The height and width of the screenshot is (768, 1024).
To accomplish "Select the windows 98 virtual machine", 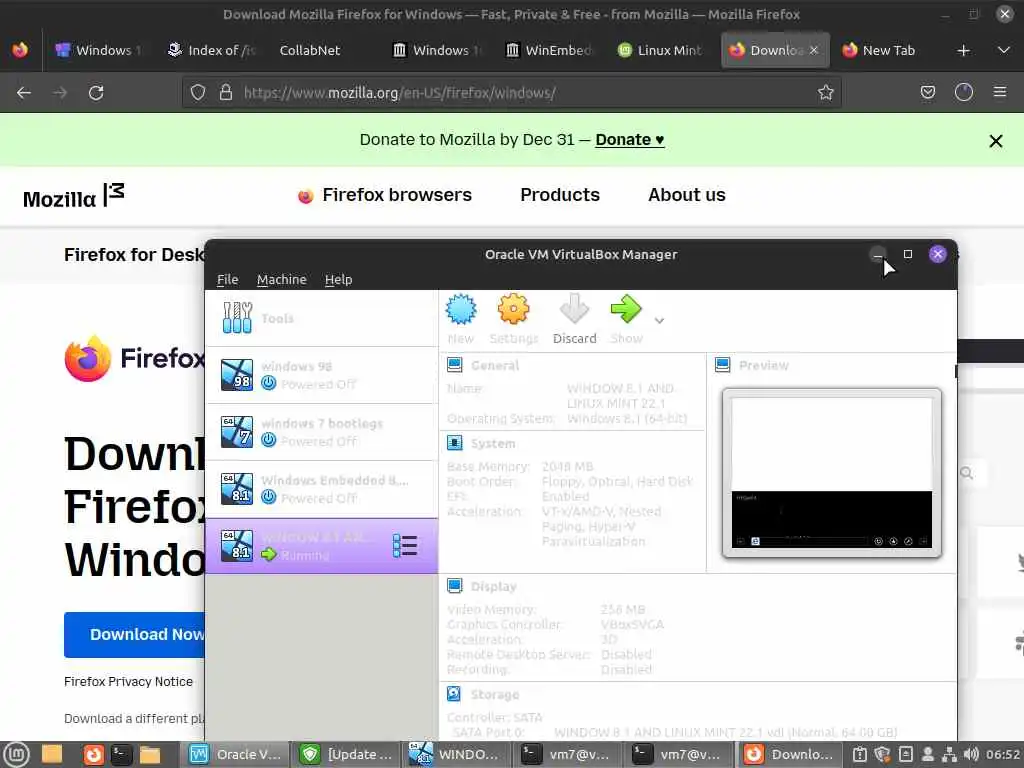I will coord(321,375).
